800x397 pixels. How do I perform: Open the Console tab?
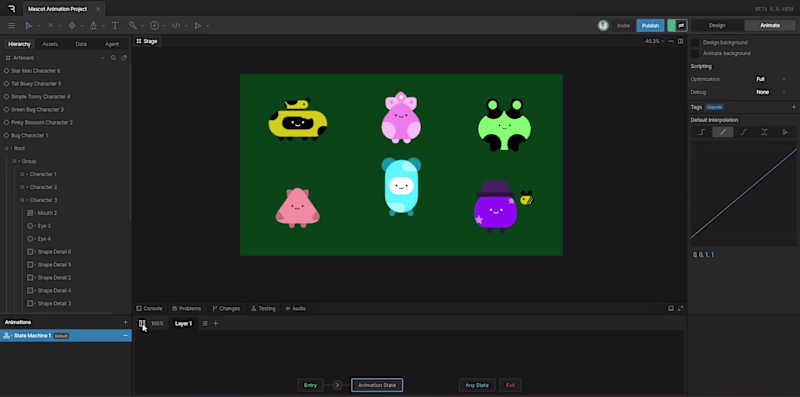pos(149,309)
